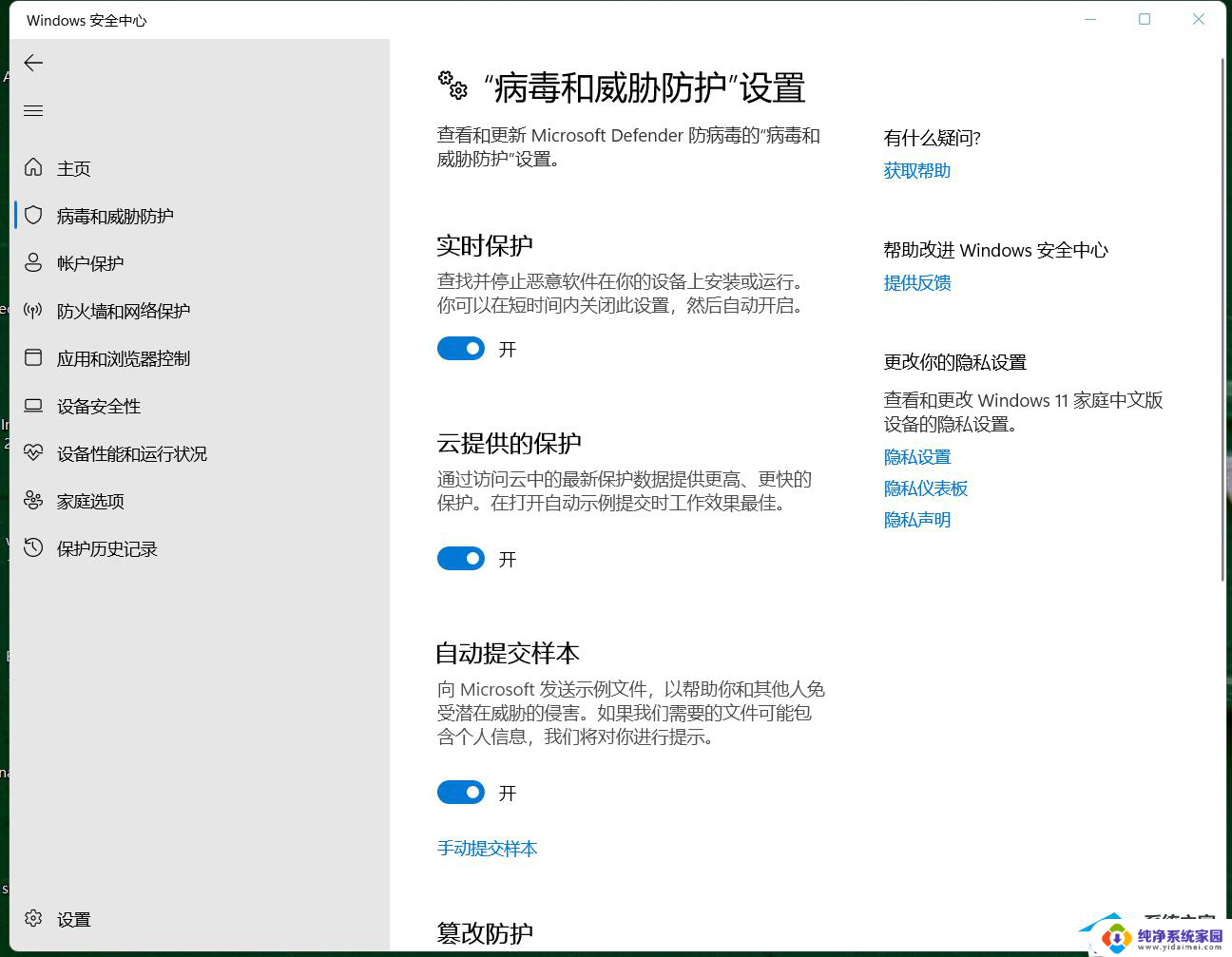Turn off 自动提交样本 toggle
Viewport: 1232px width, 957px height.
pyautogui.click(x=461, y=793)
